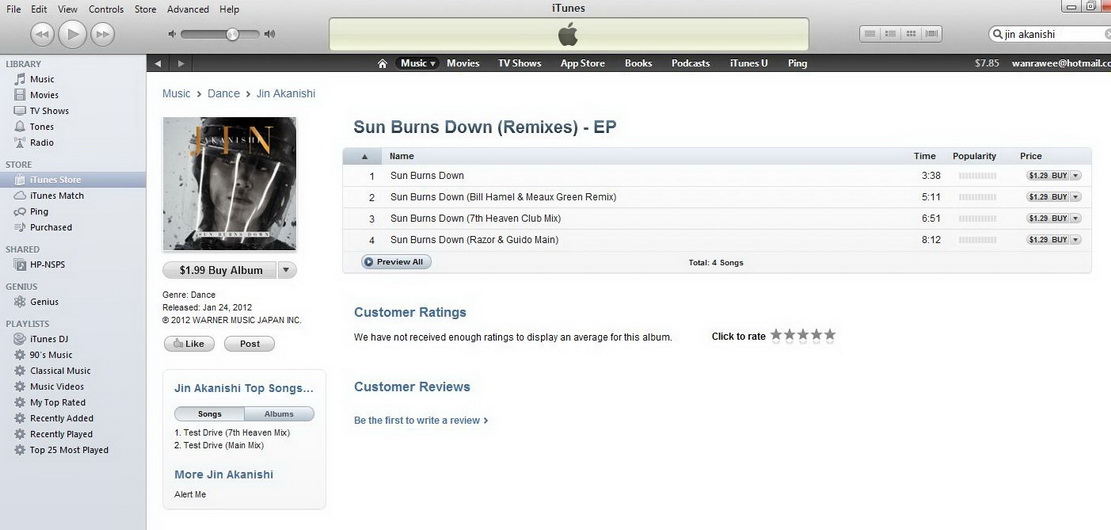Switch to the Albums toggle in Top Songs
This screenshot has height=530, width=1111.
click(x=279, y=415)
